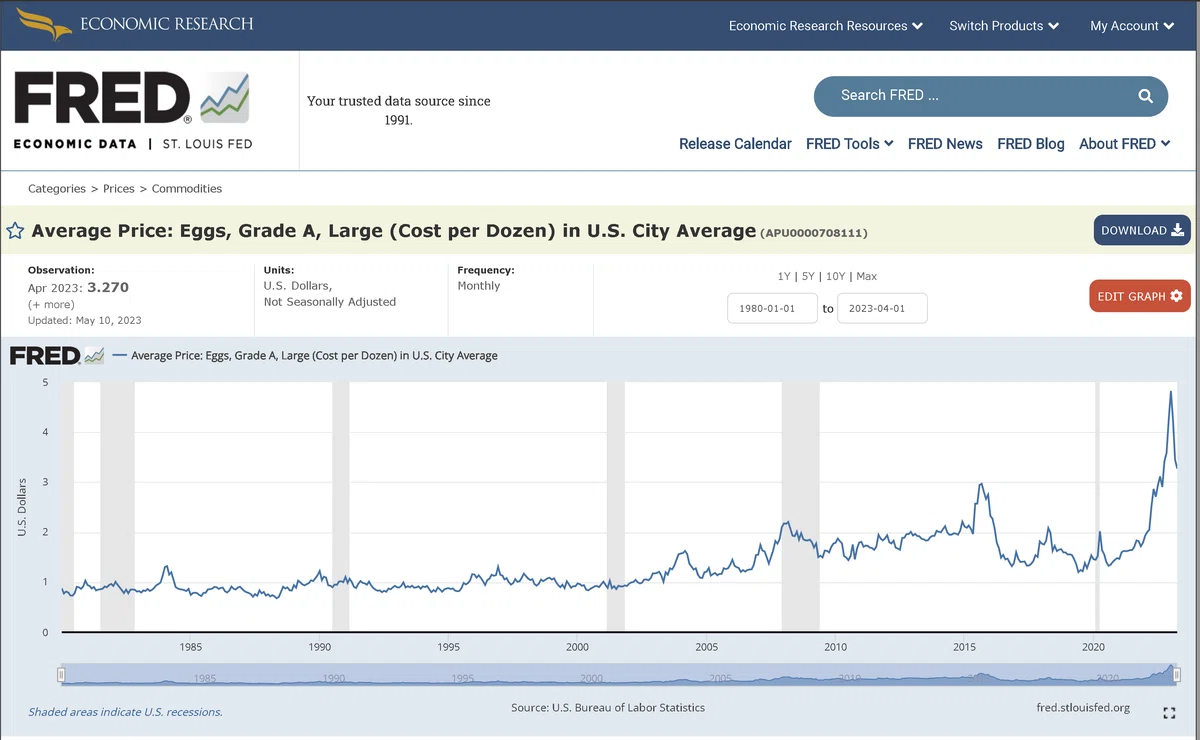
Task: Click the observation value 3.270
Action: coord(108,287)
